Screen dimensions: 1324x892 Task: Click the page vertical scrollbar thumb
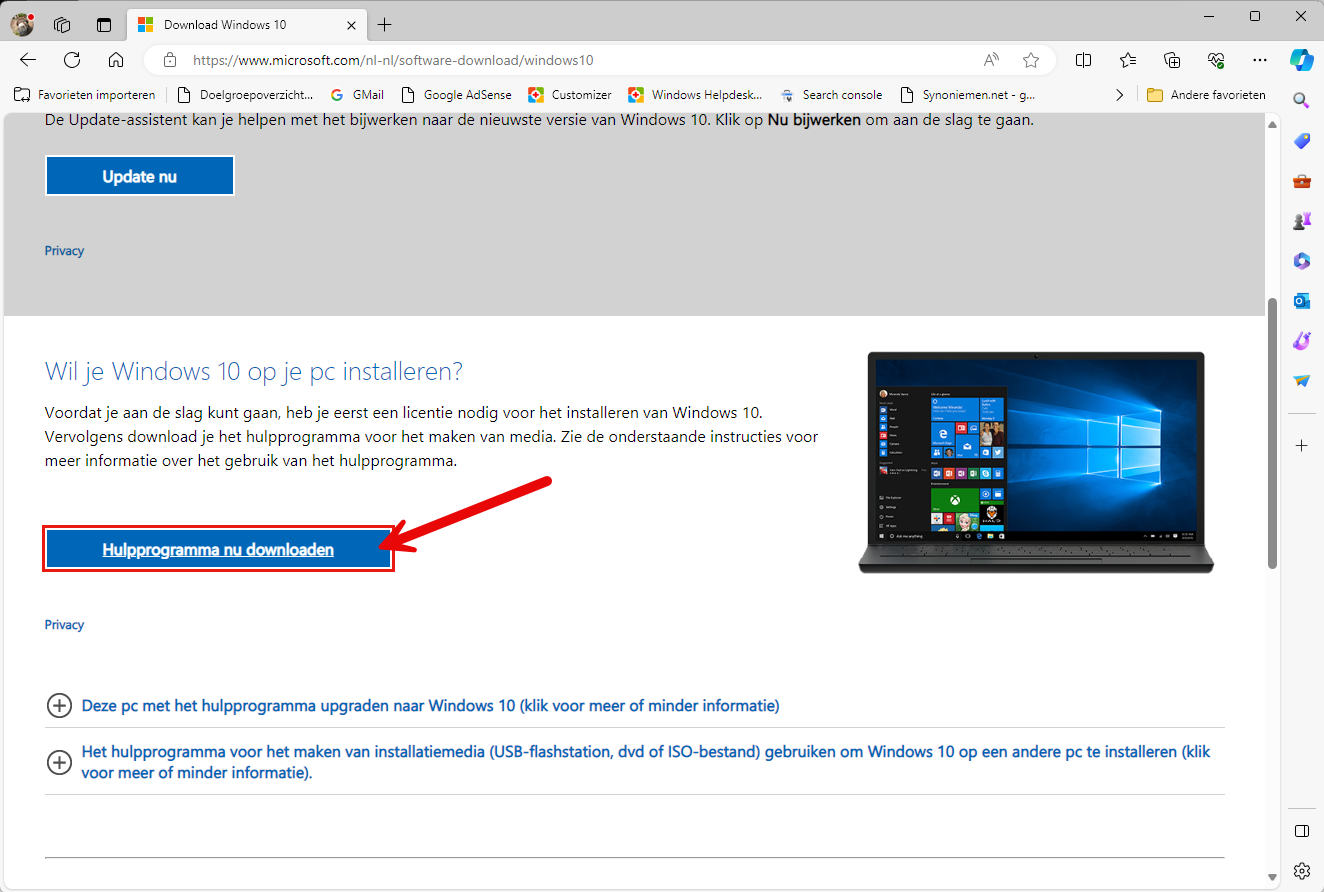point(1273,433)
